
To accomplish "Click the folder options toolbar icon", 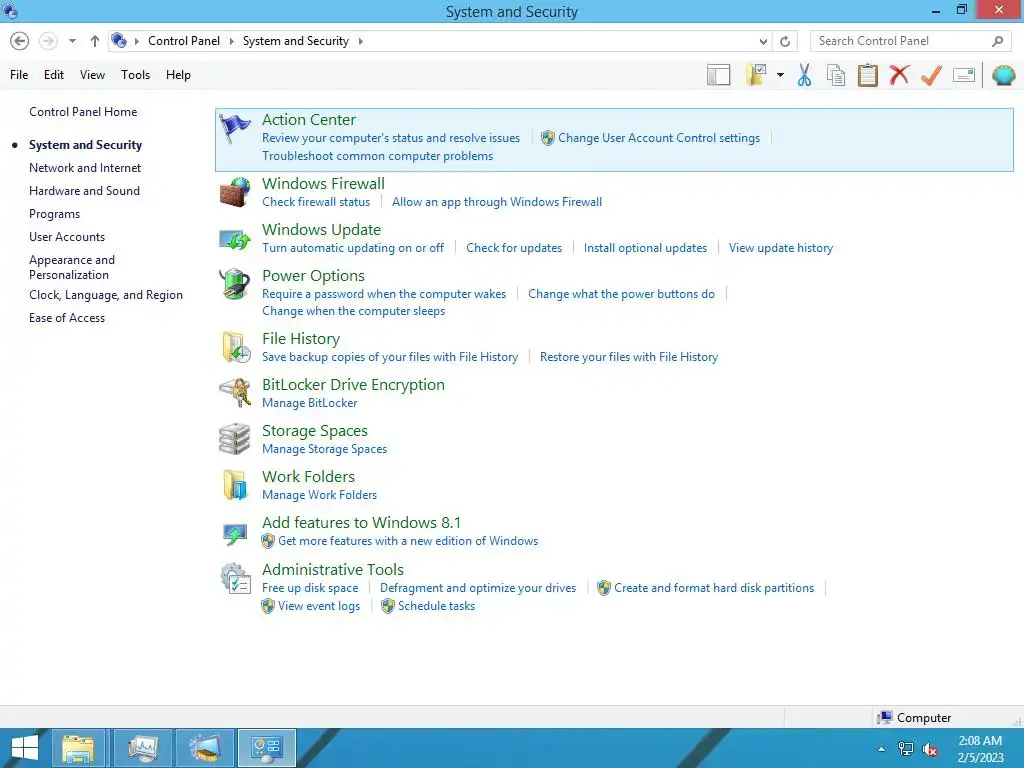I will point(756,75).
